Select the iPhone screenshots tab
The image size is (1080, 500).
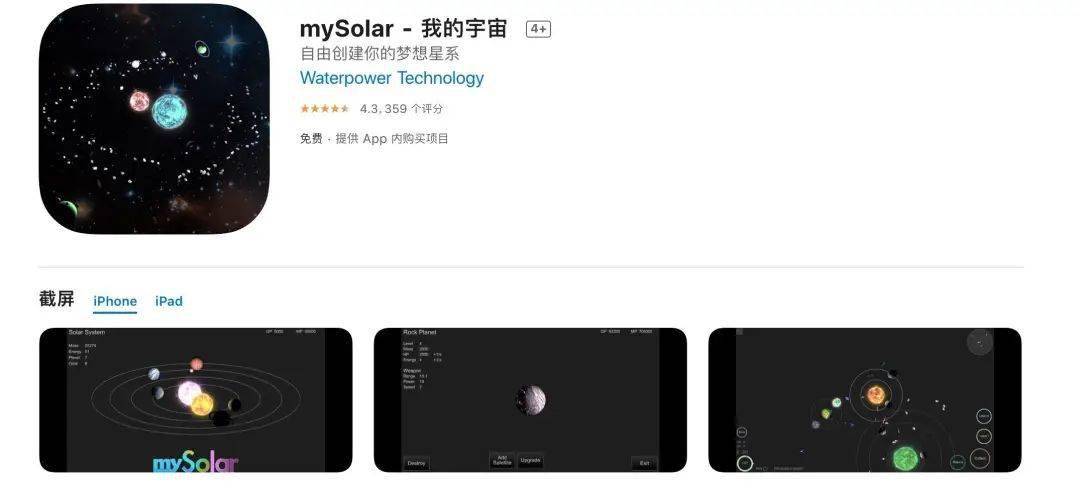click(x=115, y=301)
